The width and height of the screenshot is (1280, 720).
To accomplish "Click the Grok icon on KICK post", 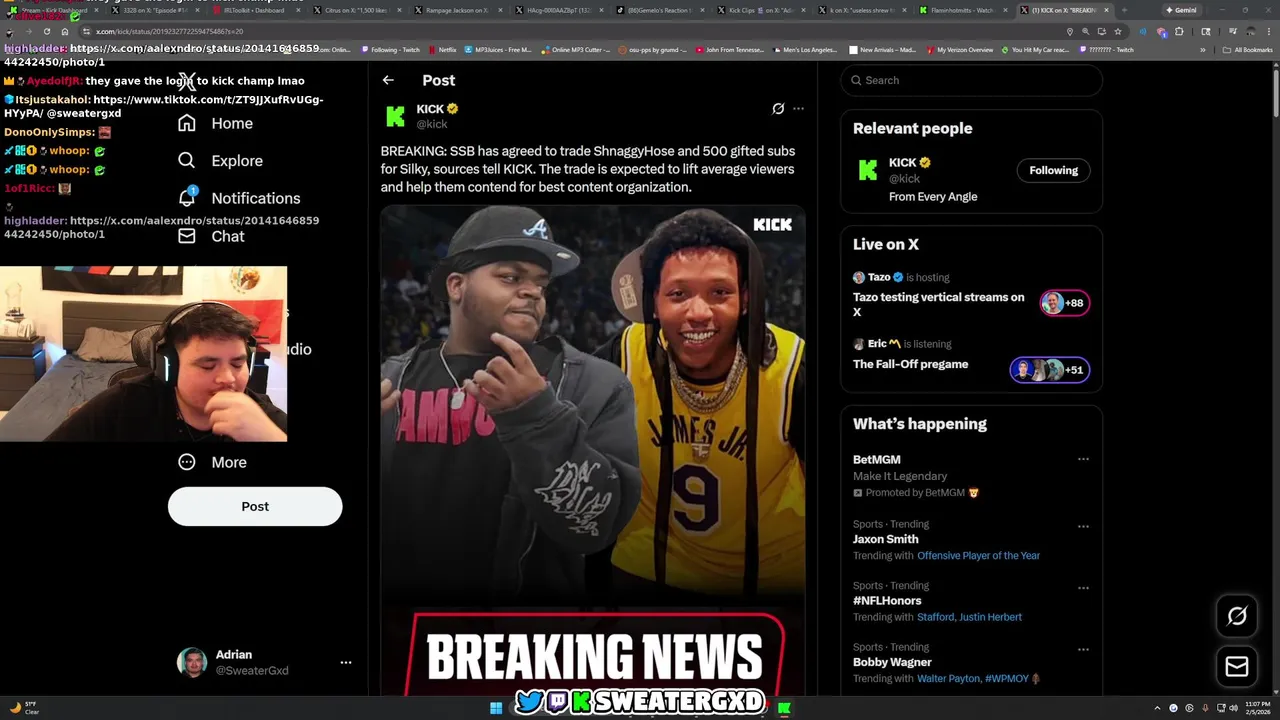I will (x=778, y=109).
